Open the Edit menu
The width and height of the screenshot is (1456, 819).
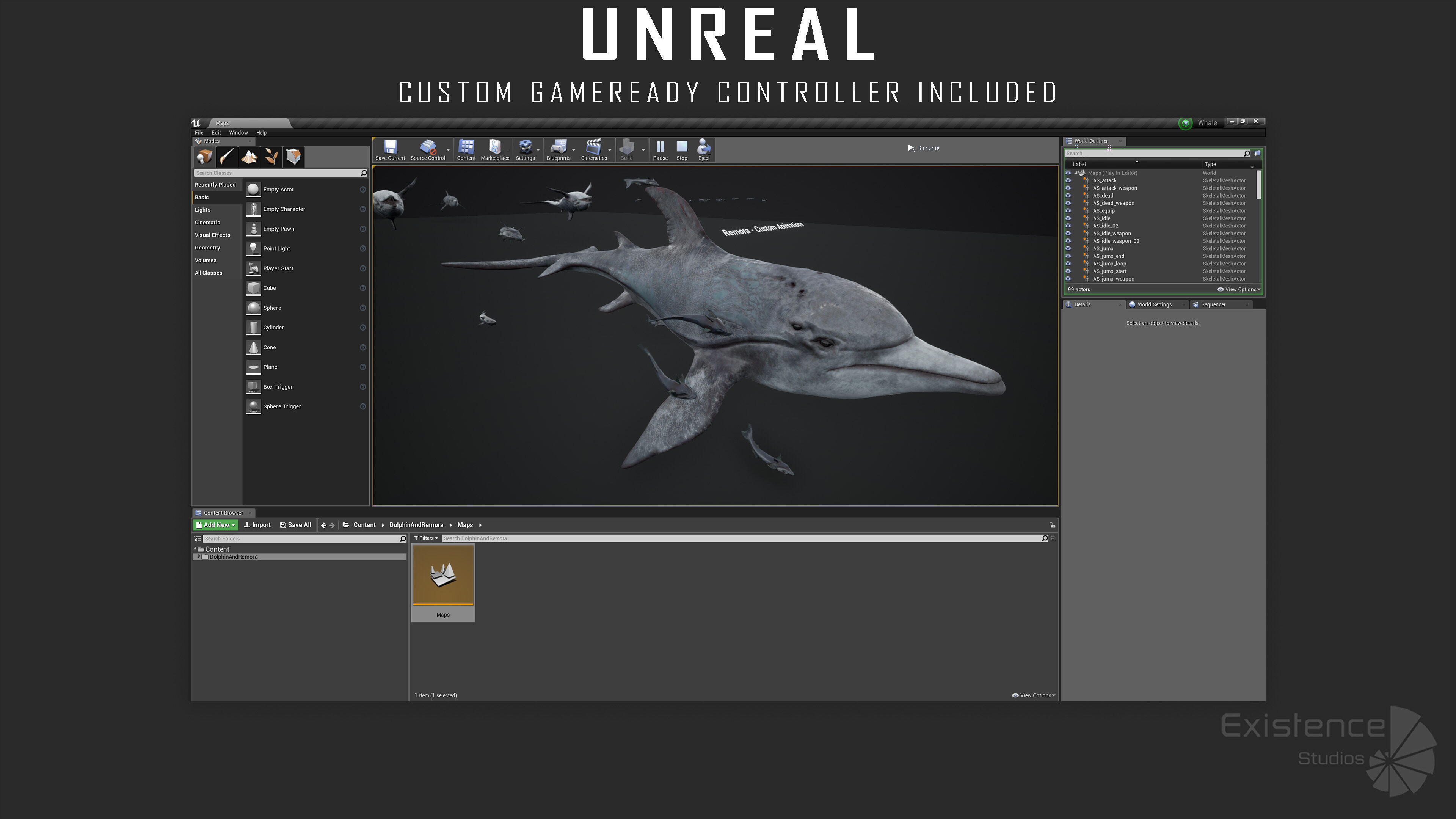pyautogui.click(x=217, y=133)
